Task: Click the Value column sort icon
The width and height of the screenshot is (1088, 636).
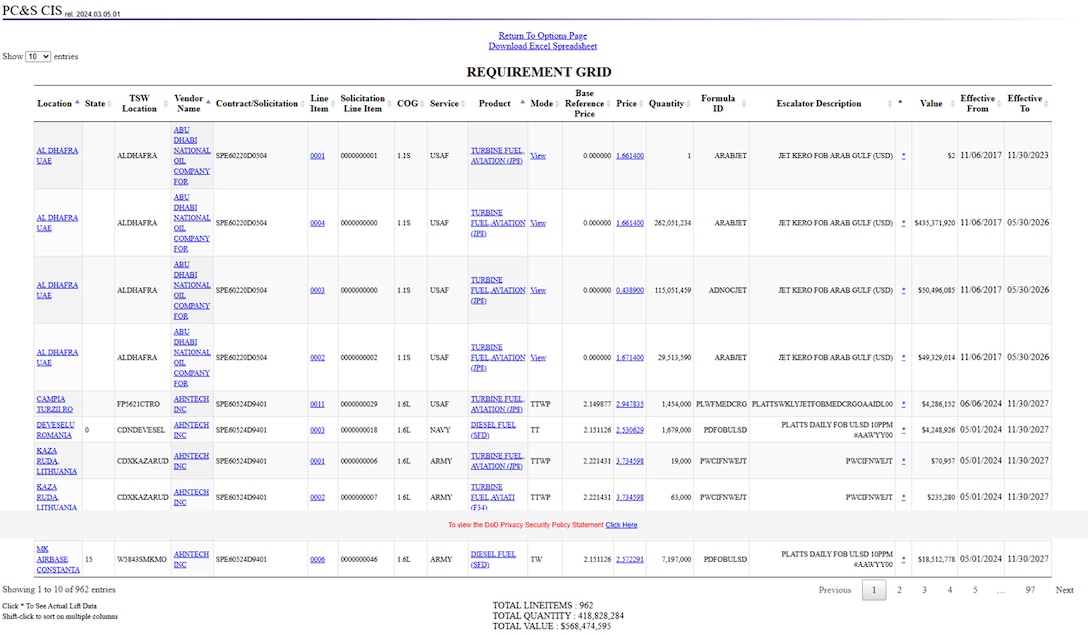Action: 952,104
